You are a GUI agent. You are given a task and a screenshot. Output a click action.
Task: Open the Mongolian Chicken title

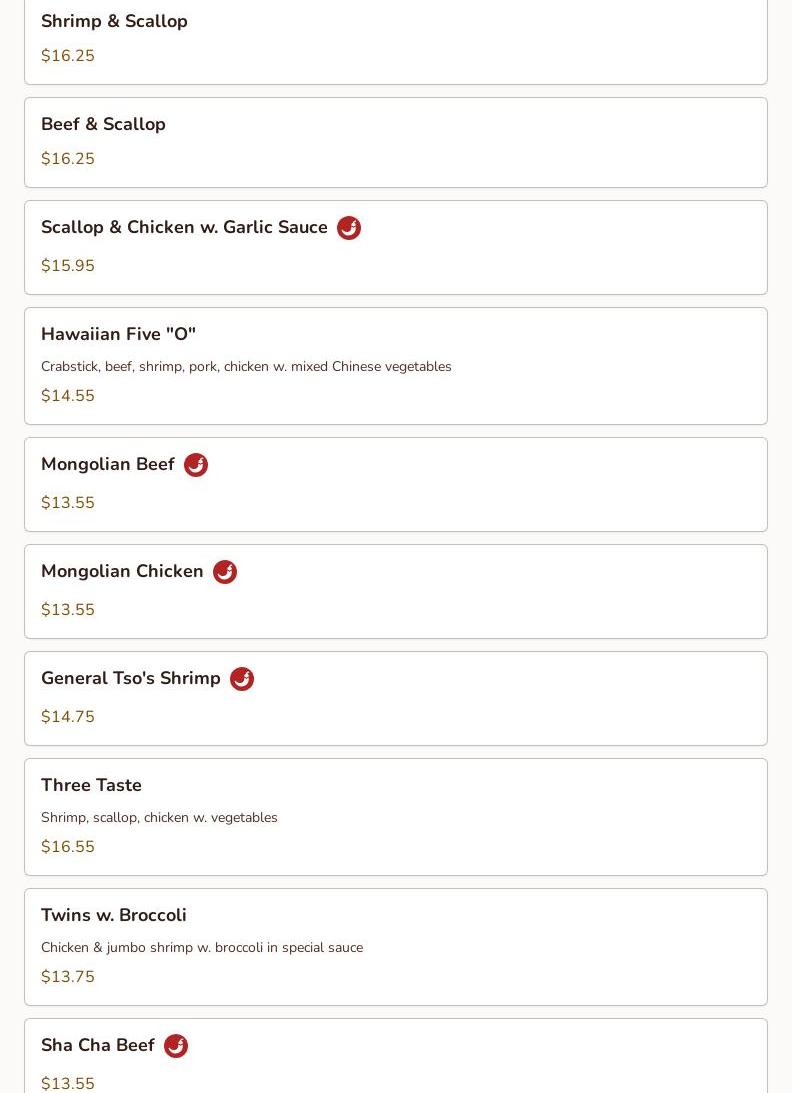coord(122,571)
